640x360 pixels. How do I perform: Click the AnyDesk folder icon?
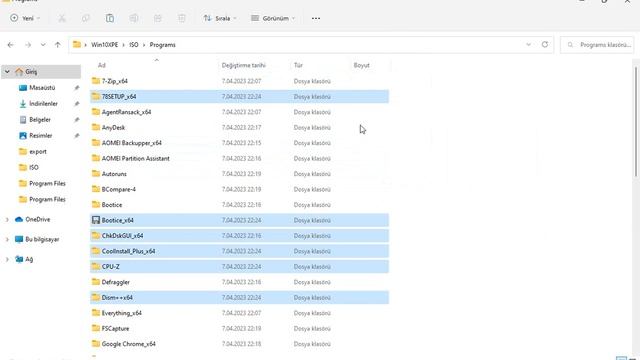point(96,127)
